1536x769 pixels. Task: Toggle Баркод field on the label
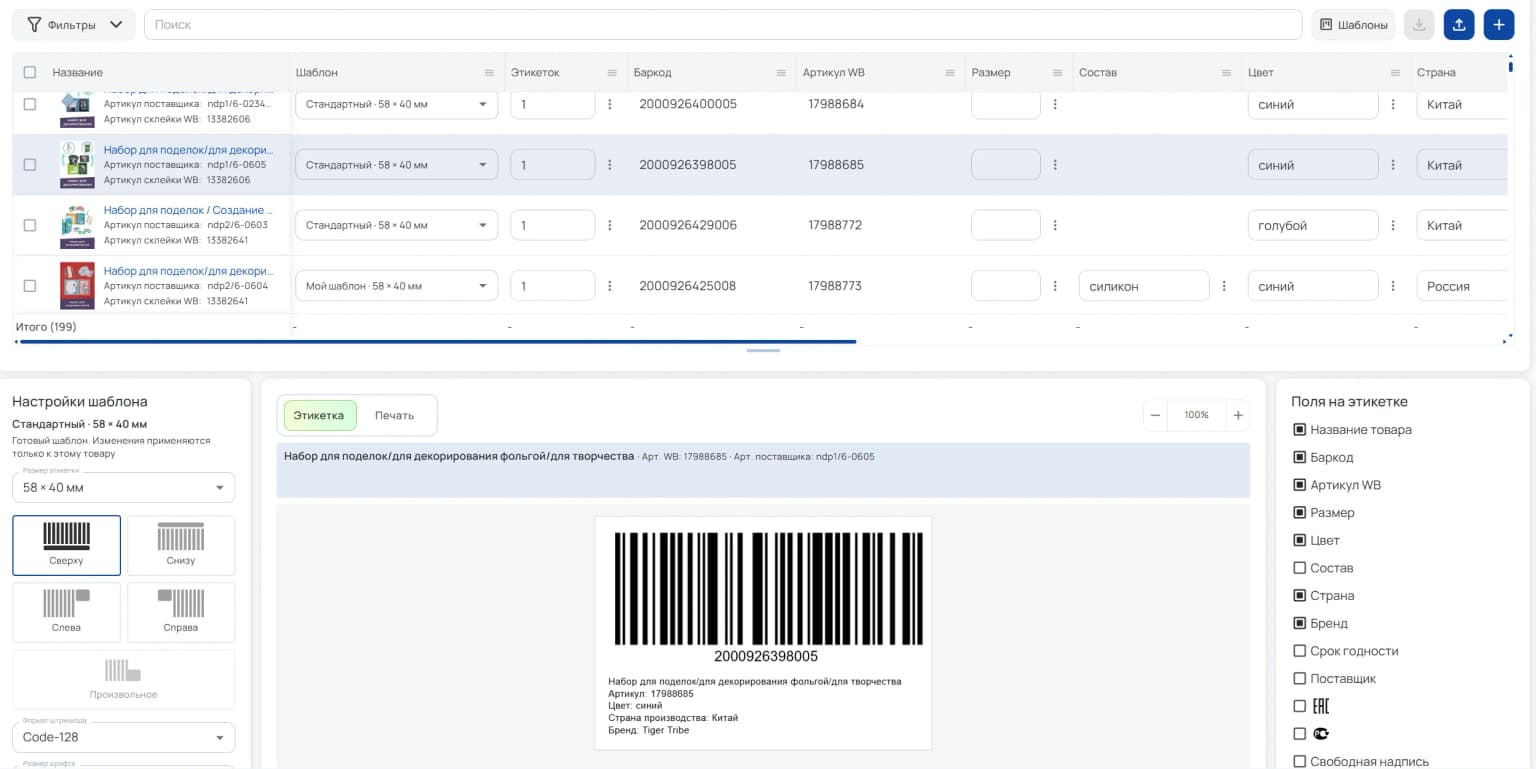coord(1300,457)
